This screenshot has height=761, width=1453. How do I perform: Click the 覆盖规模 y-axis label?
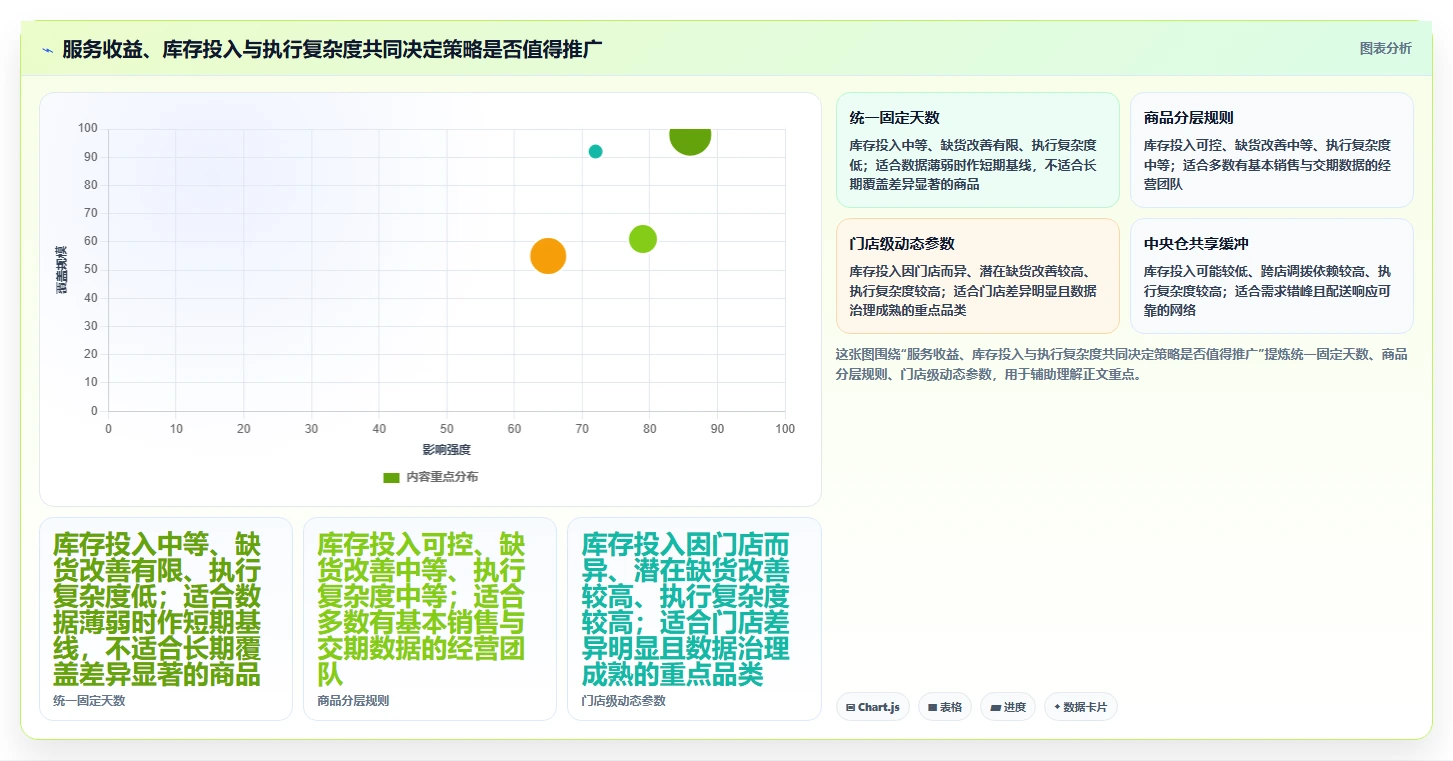point(62,269)
